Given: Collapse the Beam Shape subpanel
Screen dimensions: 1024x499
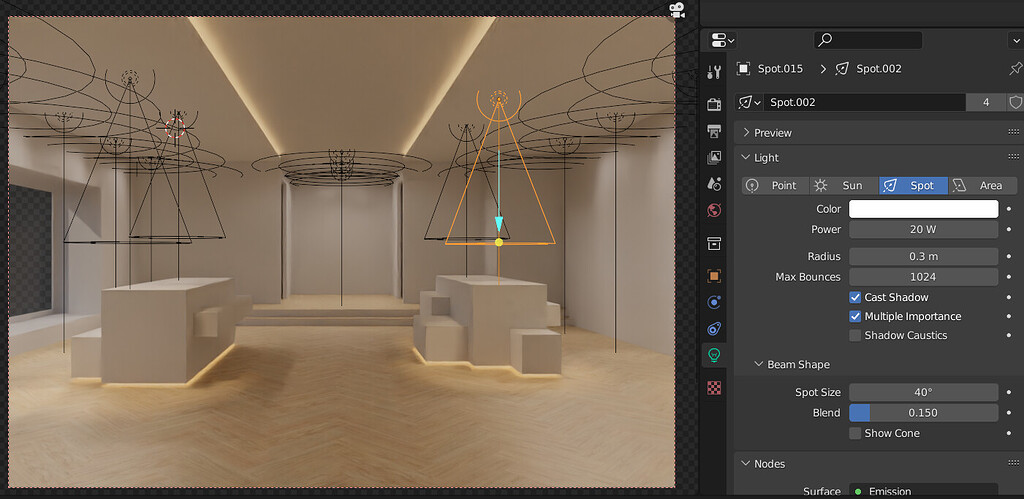Looking at the screenshot, I should point(759,364).
